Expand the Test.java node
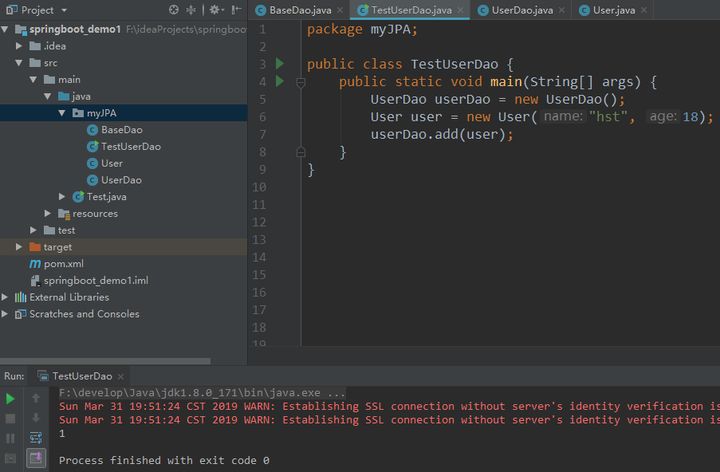This screenshot has height=472, width=720. 62,197
